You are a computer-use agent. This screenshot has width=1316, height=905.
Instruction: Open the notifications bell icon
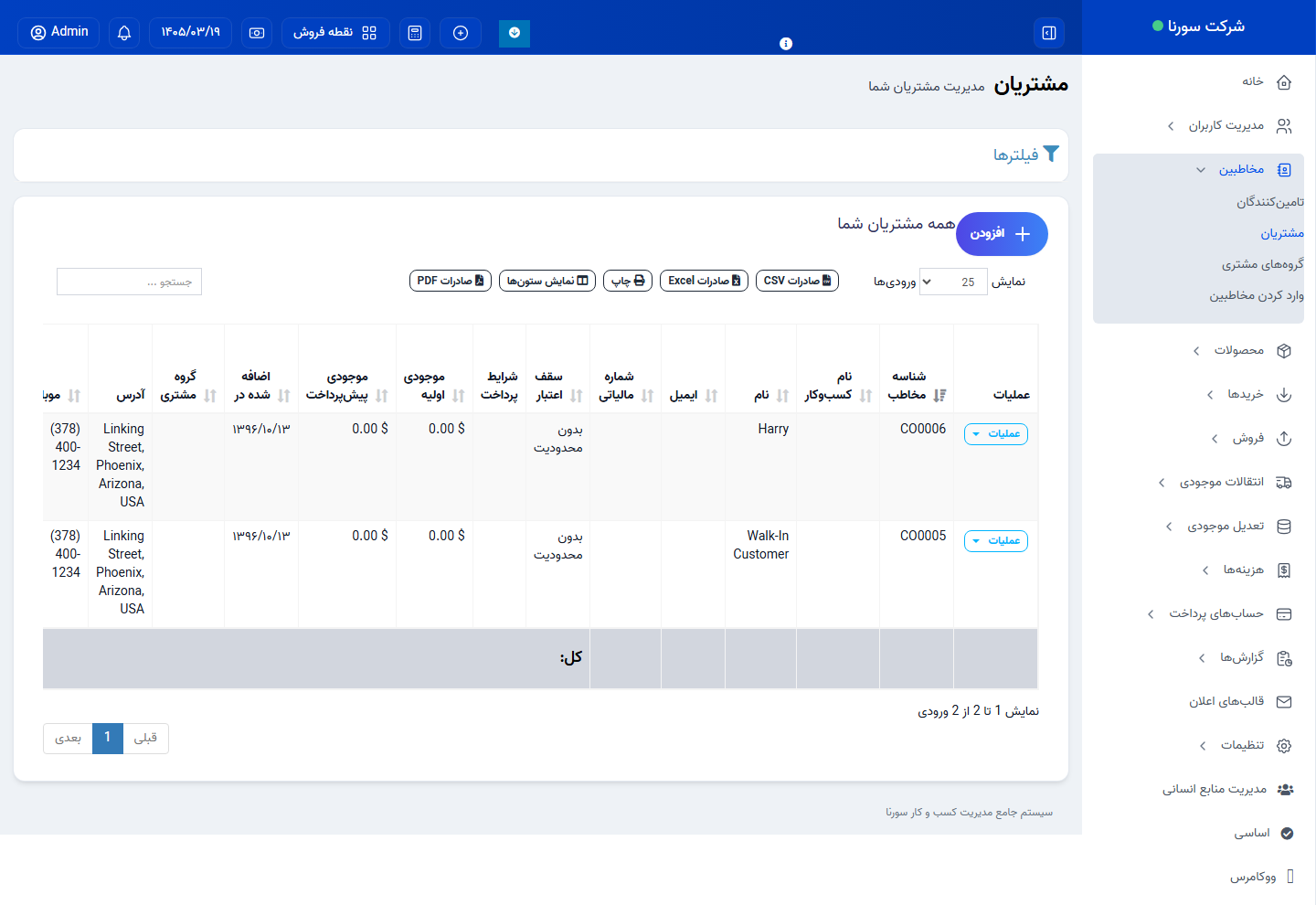[x=124, y=33]
